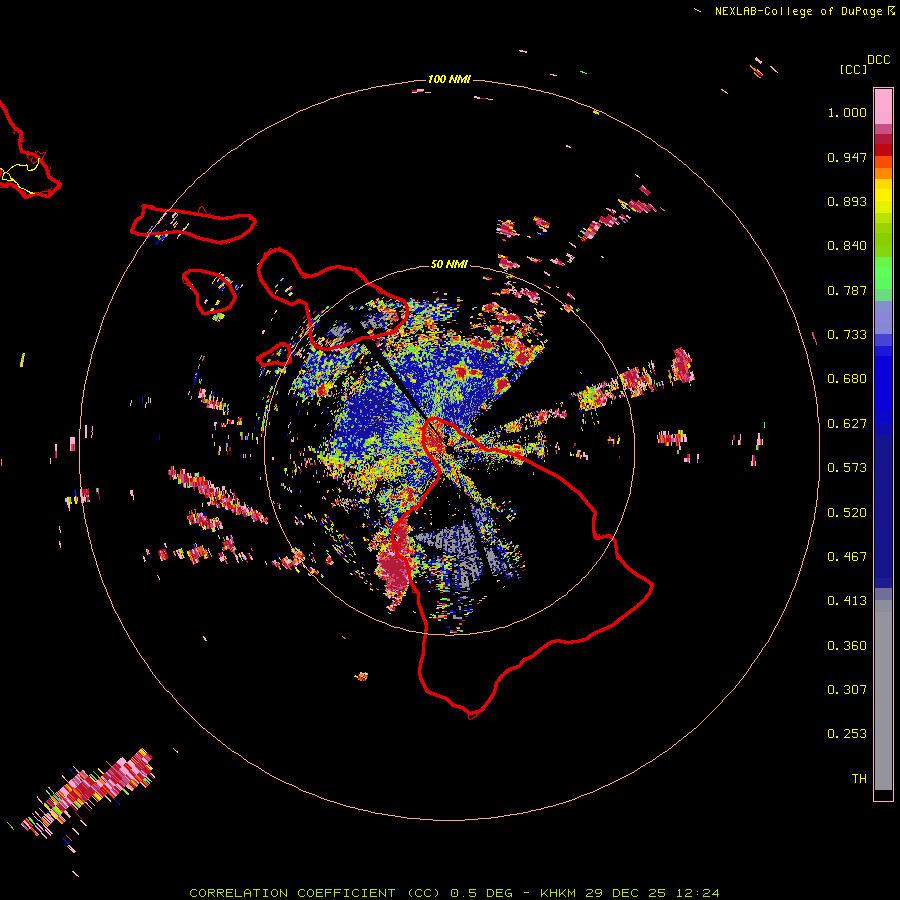This screenshot has height=900, width=900.
Task: Pick the gray low-value color bar segment
Action: click(x=883, y=695)
